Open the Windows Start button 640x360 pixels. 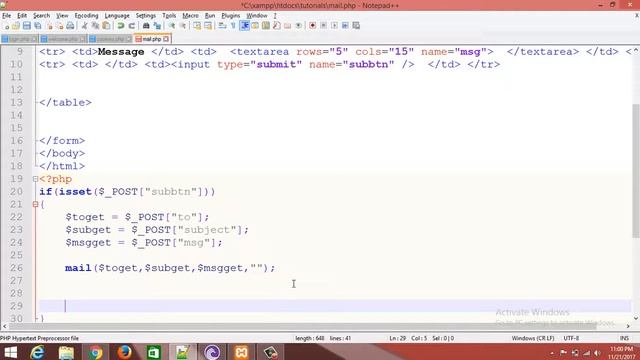pos(10,352)
